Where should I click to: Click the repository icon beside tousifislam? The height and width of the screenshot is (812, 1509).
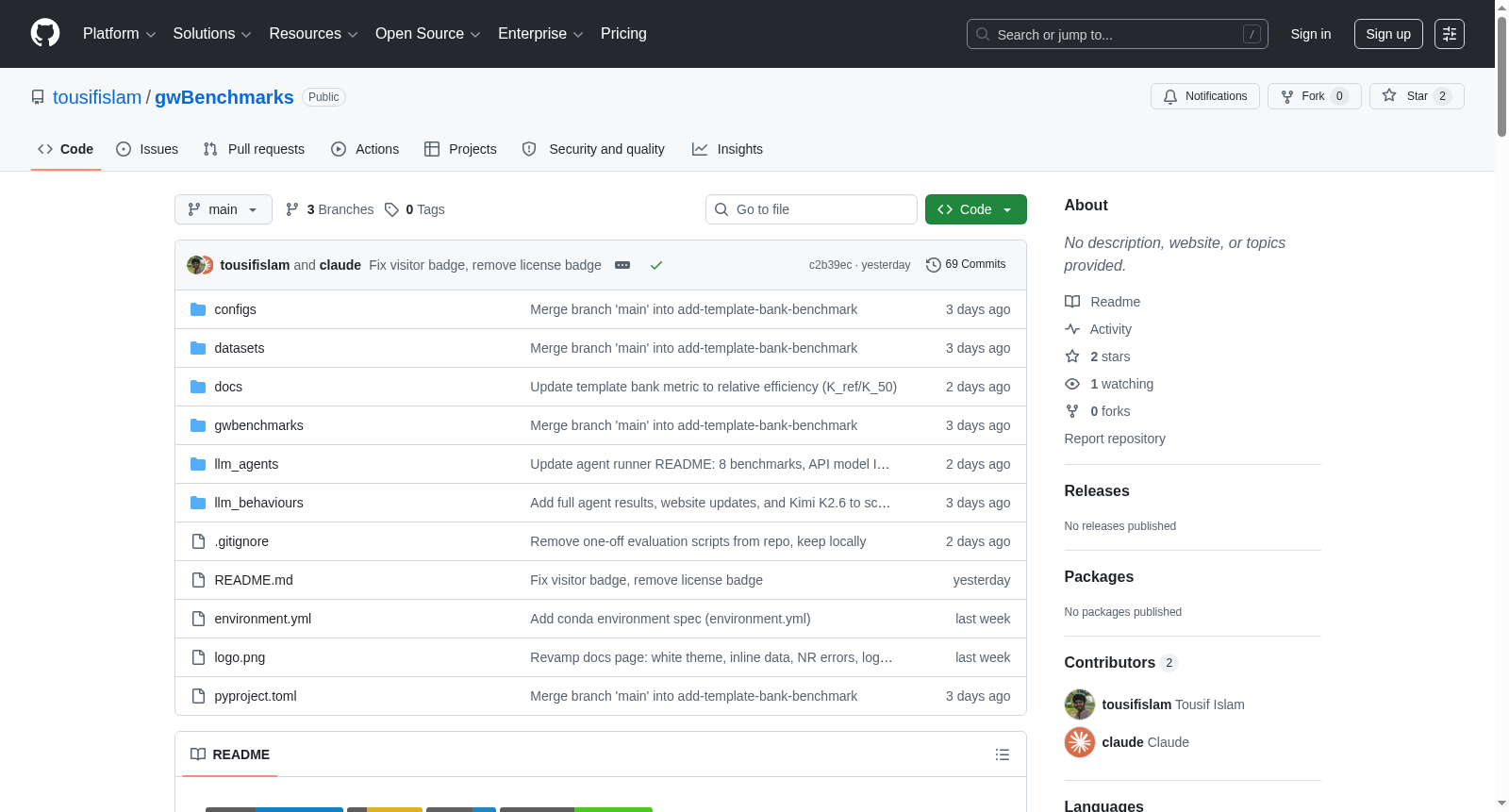38,97
